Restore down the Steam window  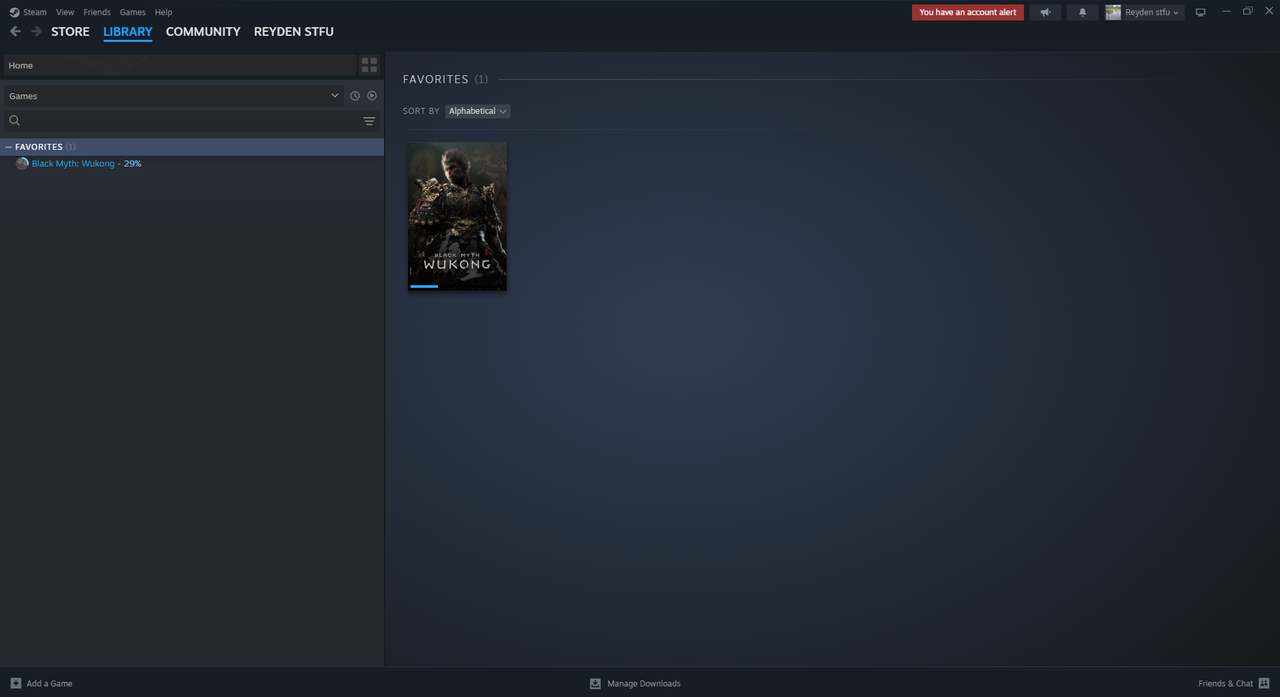pos(1247,11)
